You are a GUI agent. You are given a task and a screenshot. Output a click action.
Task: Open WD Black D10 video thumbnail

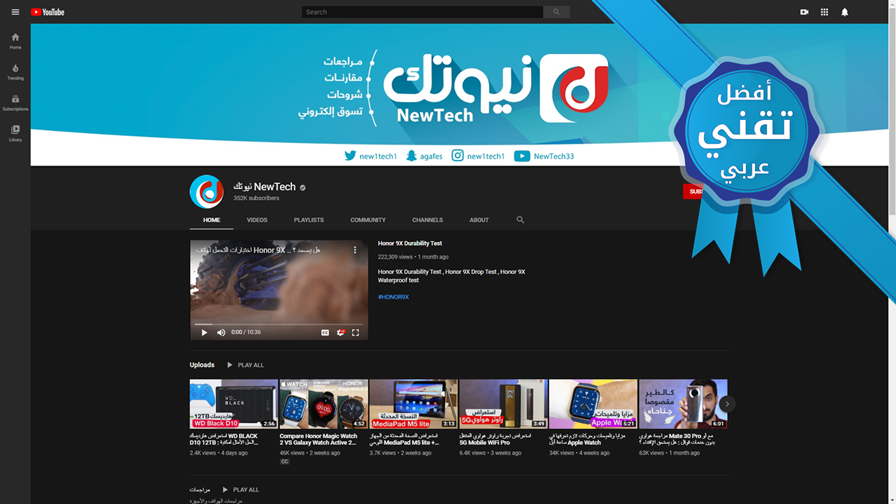pos(234,404)
